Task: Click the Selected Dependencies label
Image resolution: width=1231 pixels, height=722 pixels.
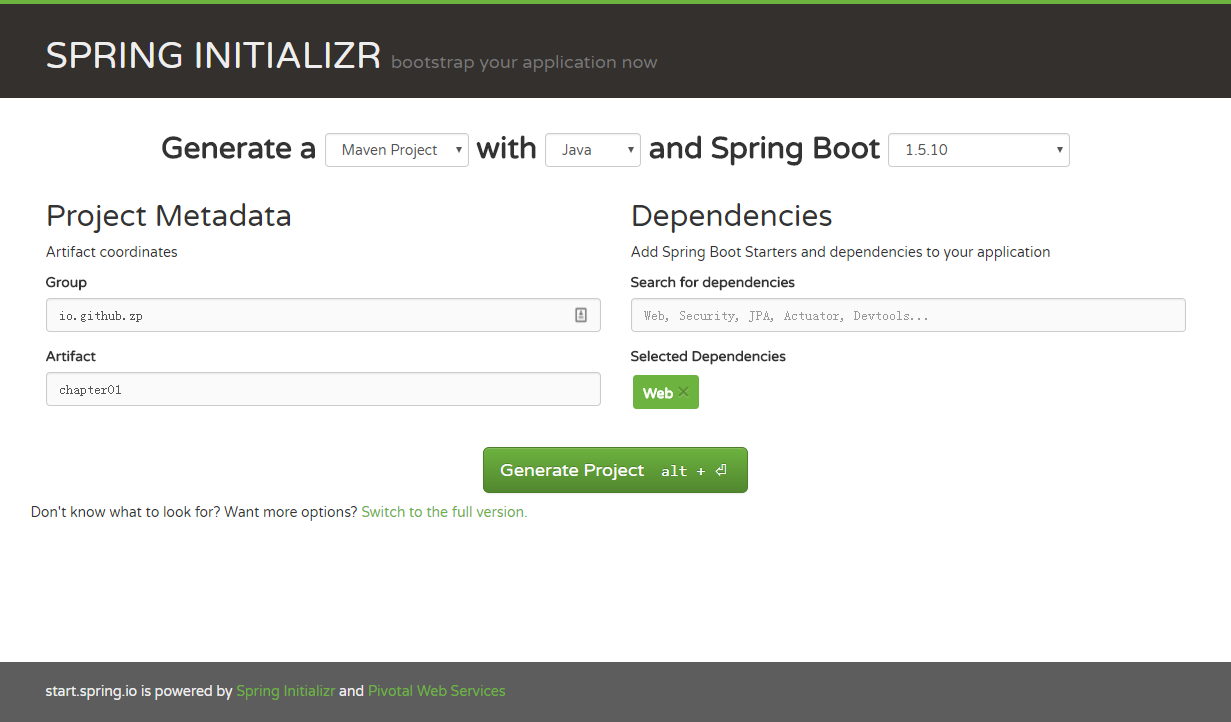Action: click(x=708, y=357)
